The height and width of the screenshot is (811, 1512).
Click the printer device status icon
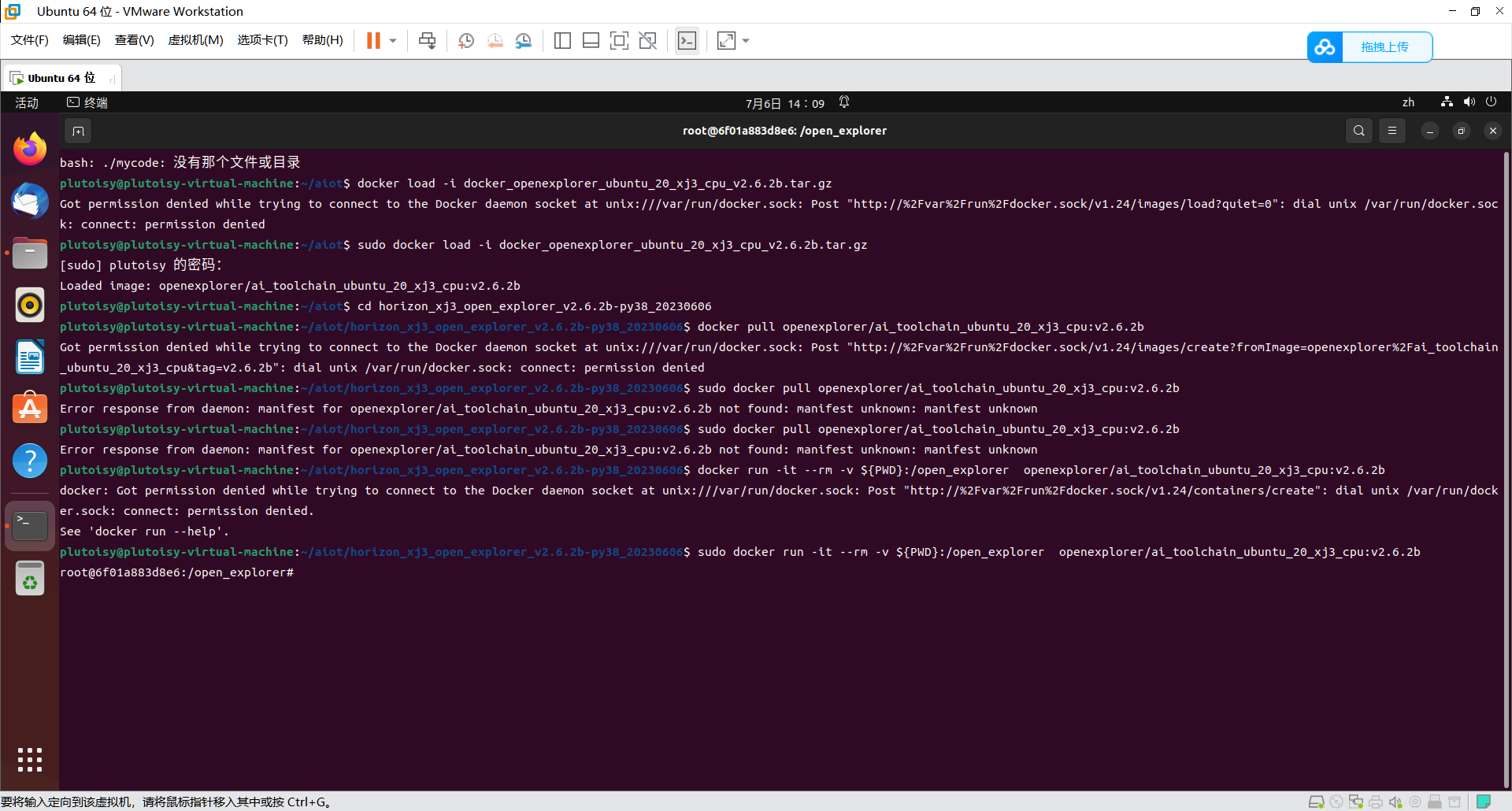click(x=1376, y=802)
